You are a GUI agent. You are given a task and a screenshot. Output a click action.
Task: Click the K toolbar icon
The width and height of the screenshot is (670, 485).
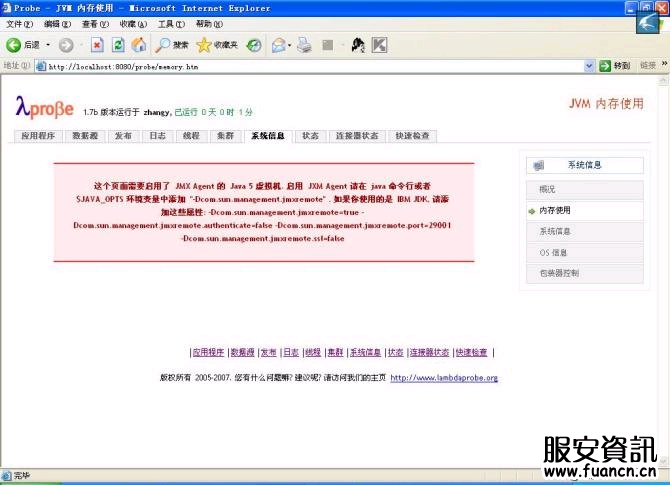point(379,45)
